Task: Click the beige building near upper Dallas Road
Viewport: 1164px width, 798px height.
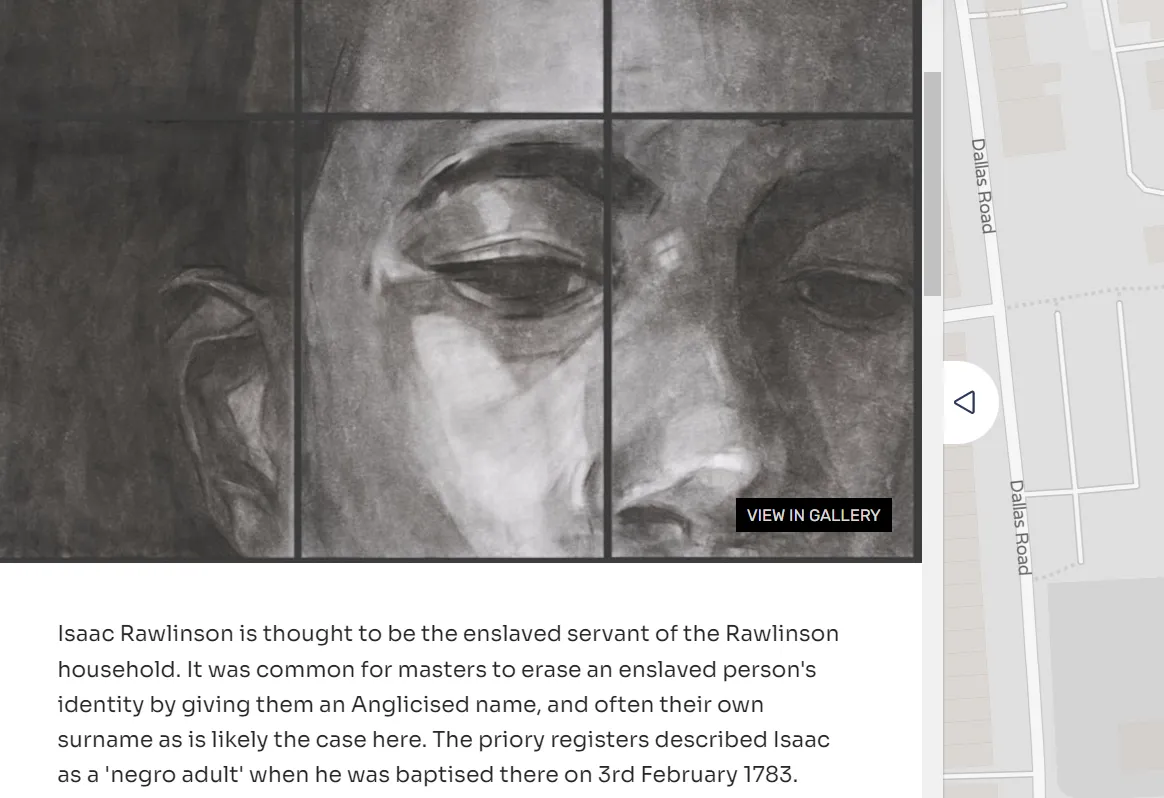Action: 1029,109
